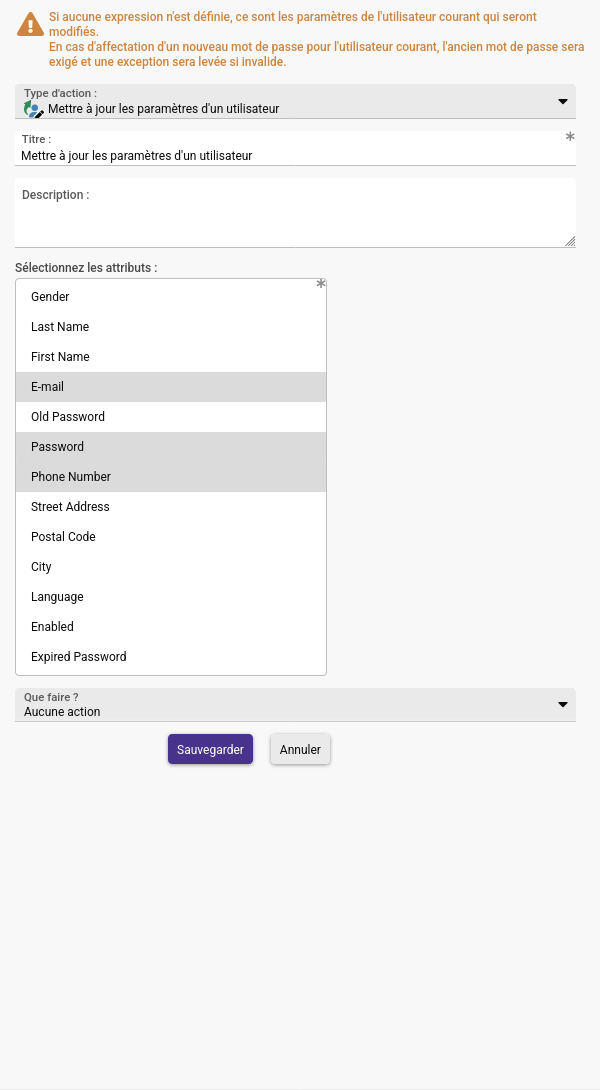Select the Old Password attribute
Image resolution: width=600 pixels, height=1090 pixels.
click(170, 416)
